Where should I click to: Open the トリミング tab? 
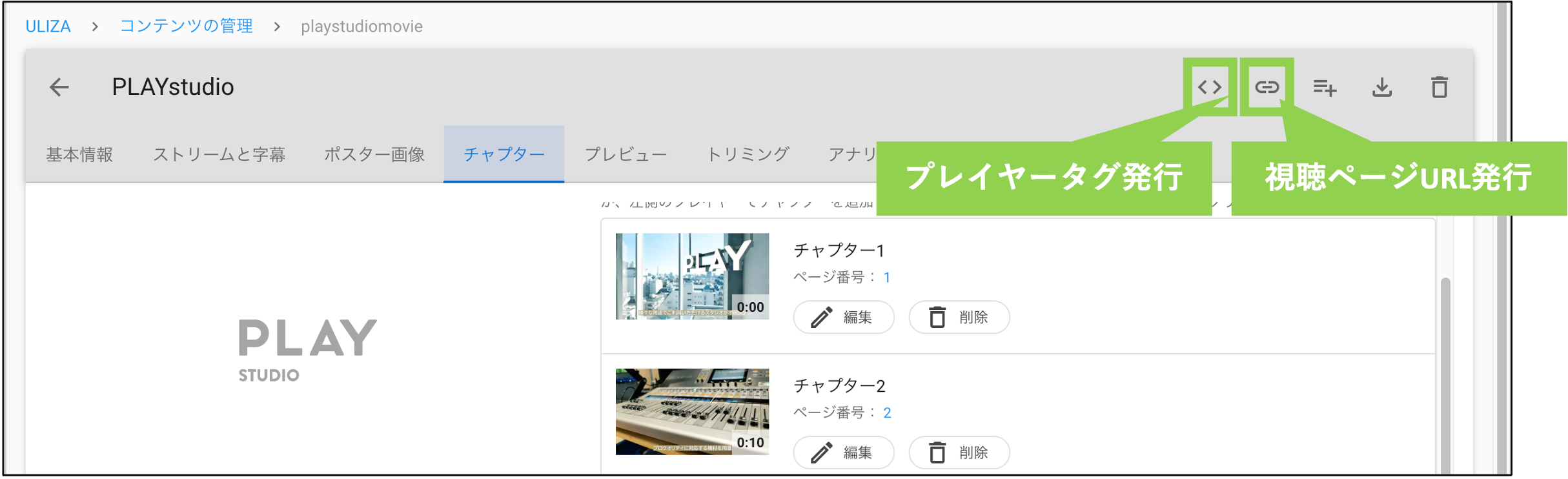[748, 154]
